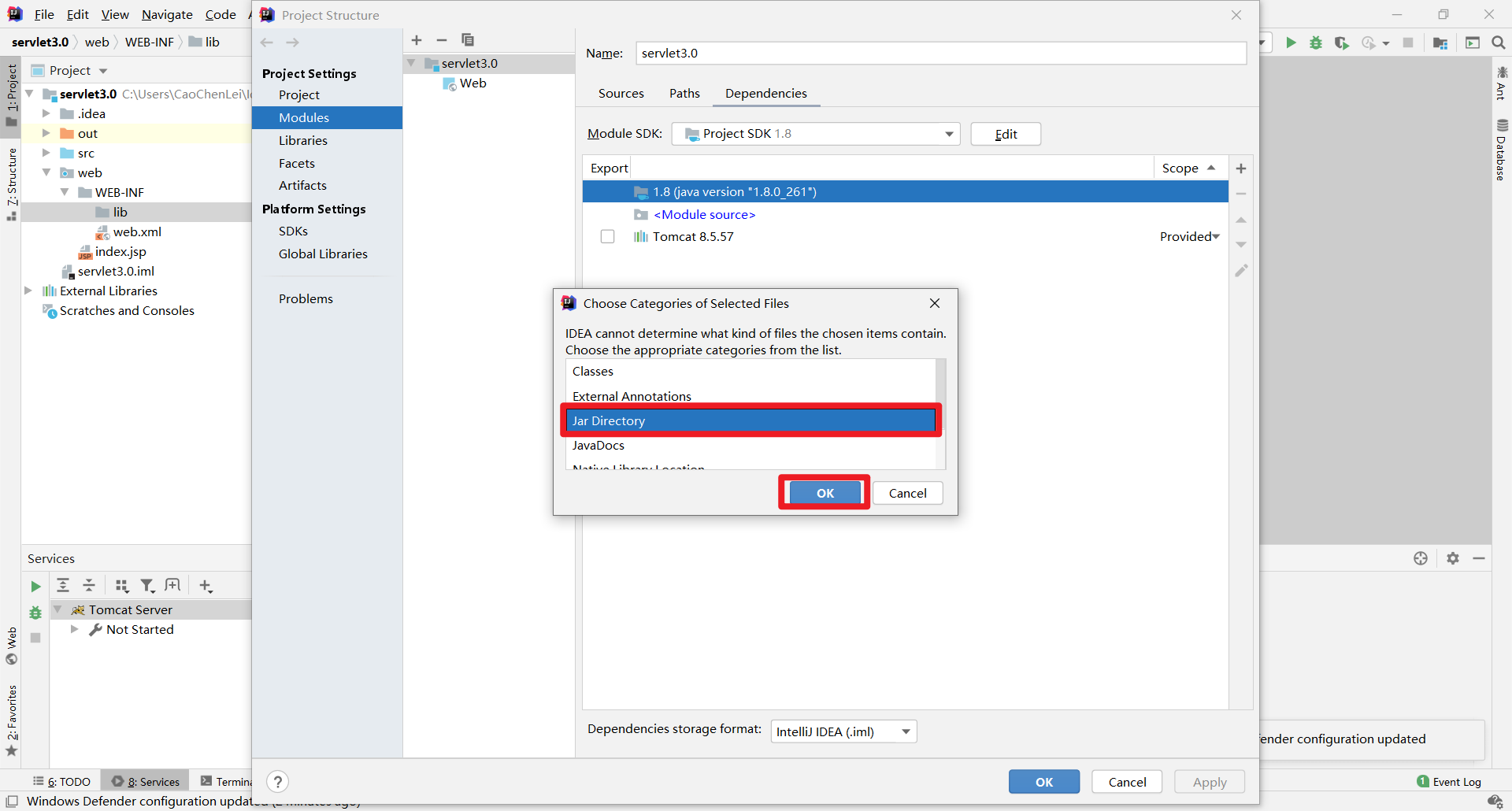
Task: Add a dependency with the plus icon
Action: pyautogui.click(x=1241, y=168)
